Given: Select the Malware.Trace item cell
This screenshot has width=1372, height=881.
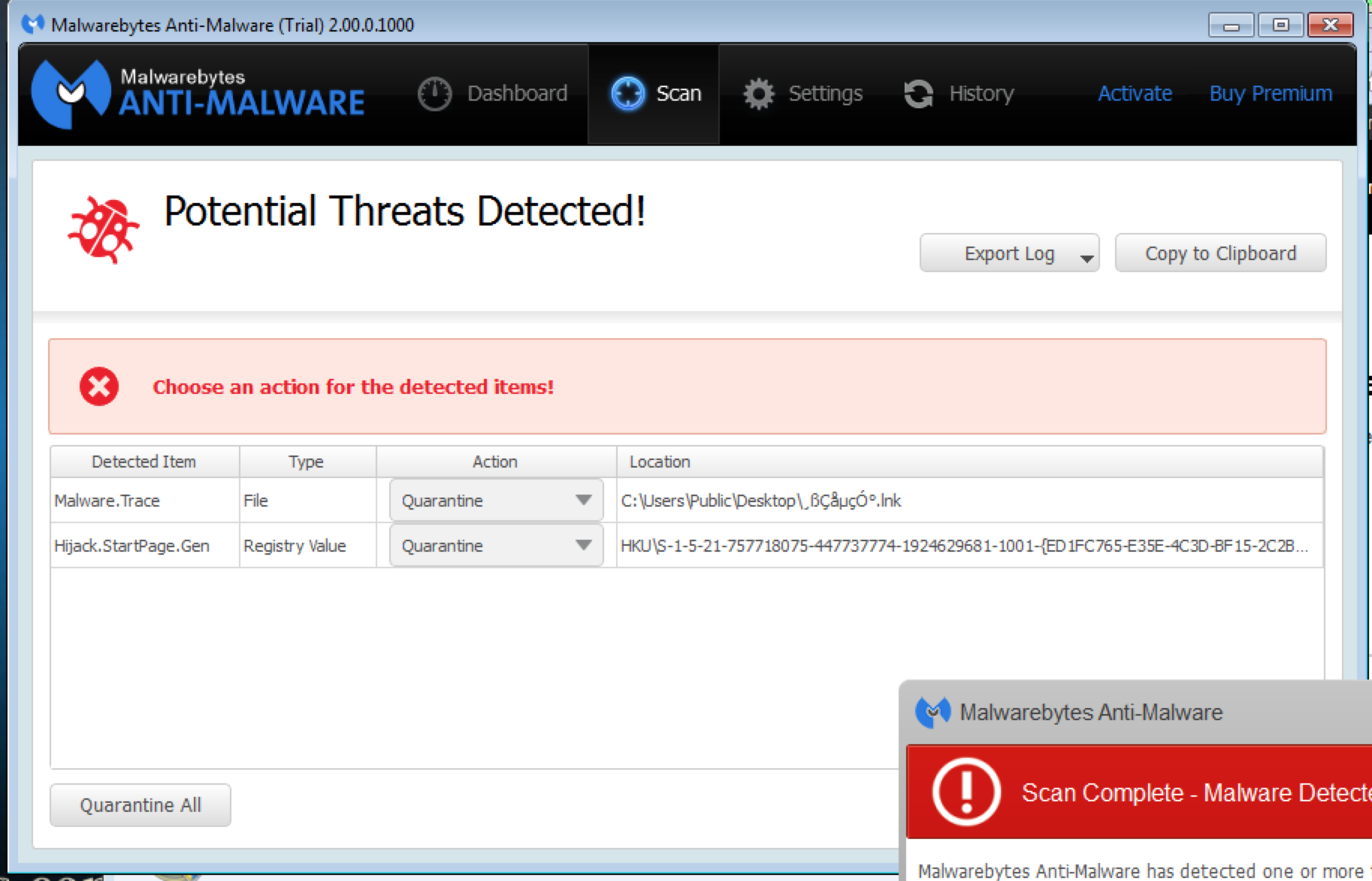Looking at the screenshot, I should [x=144, y=501].
